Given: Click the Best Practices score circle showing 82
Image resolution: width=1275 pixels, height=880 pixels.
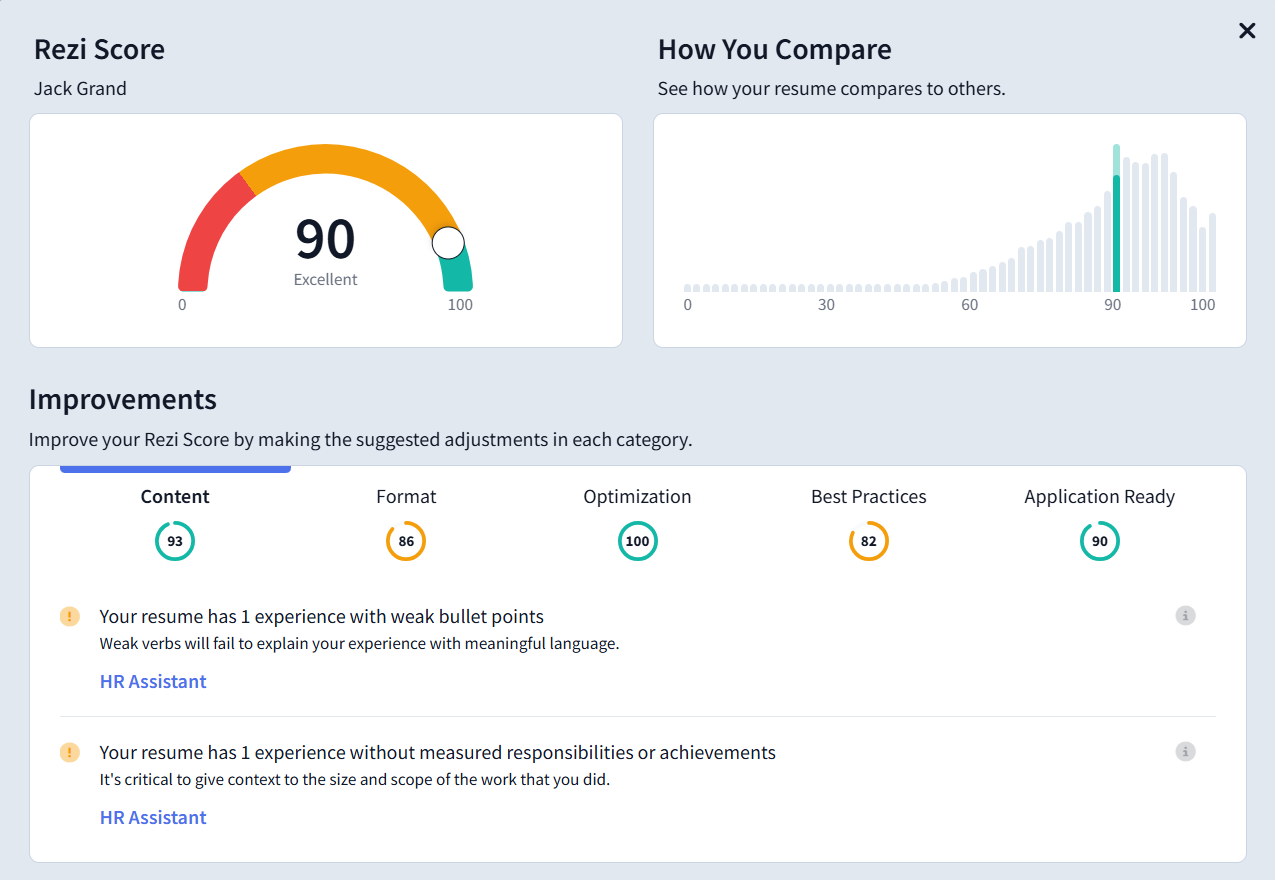Looking at the screenshot, I should coord(868,541).
